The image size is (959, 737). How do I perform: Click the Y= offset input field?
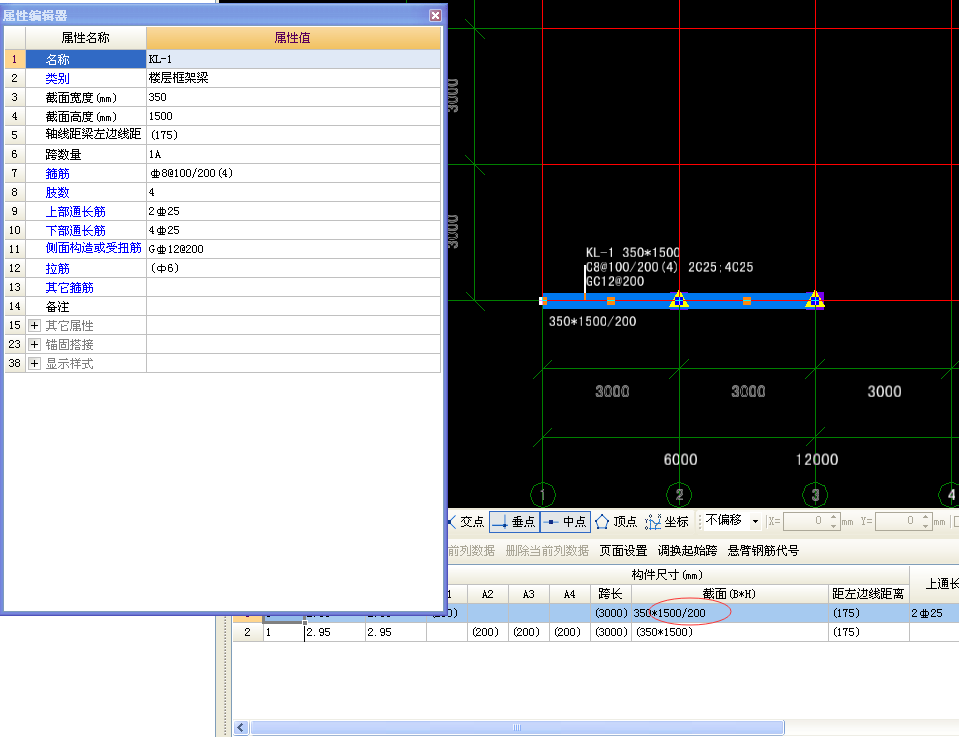(897, 521)
